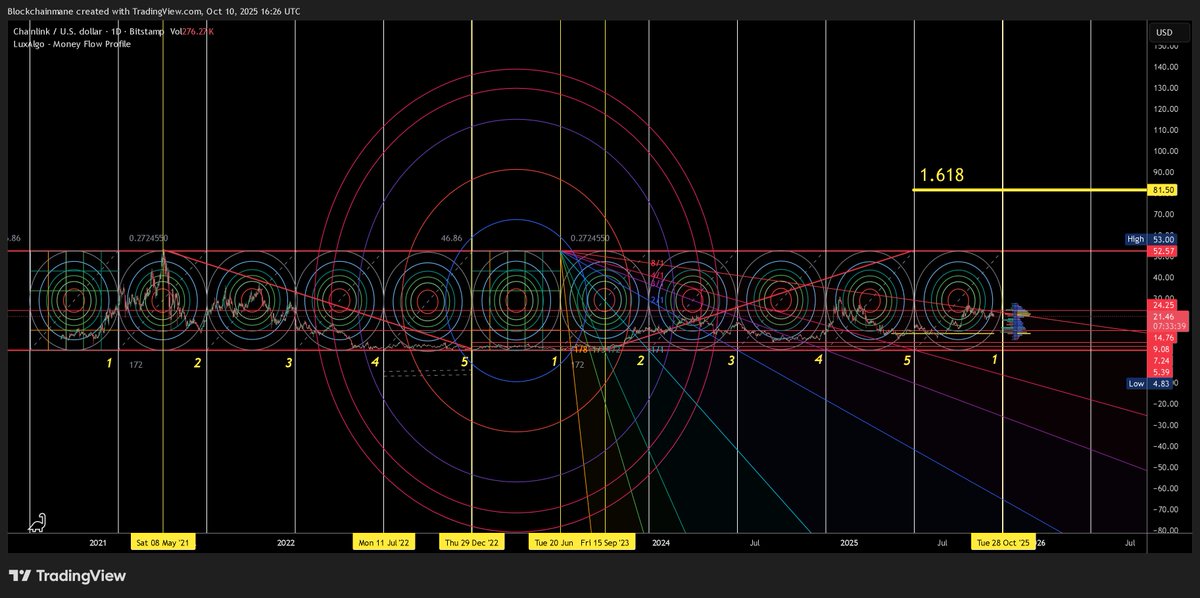Image resolution: width=1200 pixels, height=598 pixels.
Task: Click the current price 21.46 label
Action: tap(1164, 315)
